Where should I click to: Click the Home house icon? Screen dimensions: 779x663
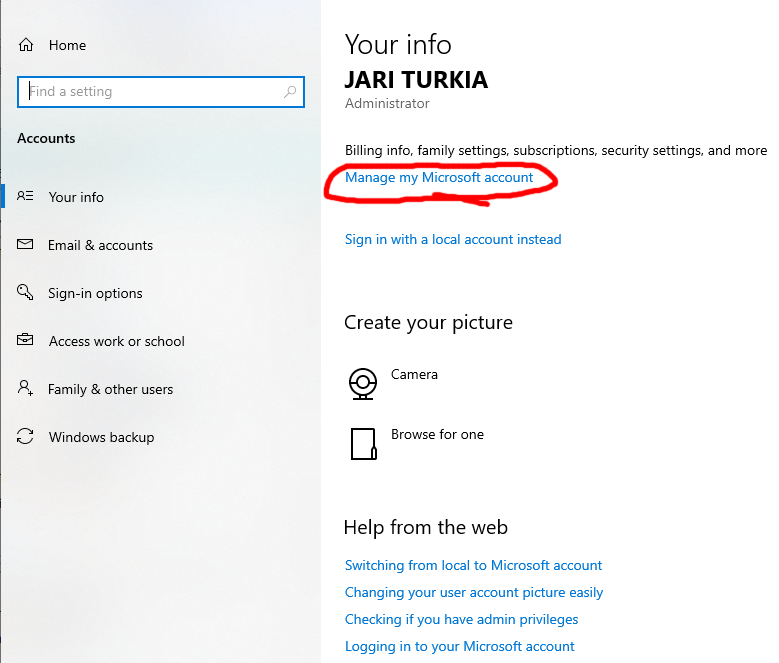point(26,45)
